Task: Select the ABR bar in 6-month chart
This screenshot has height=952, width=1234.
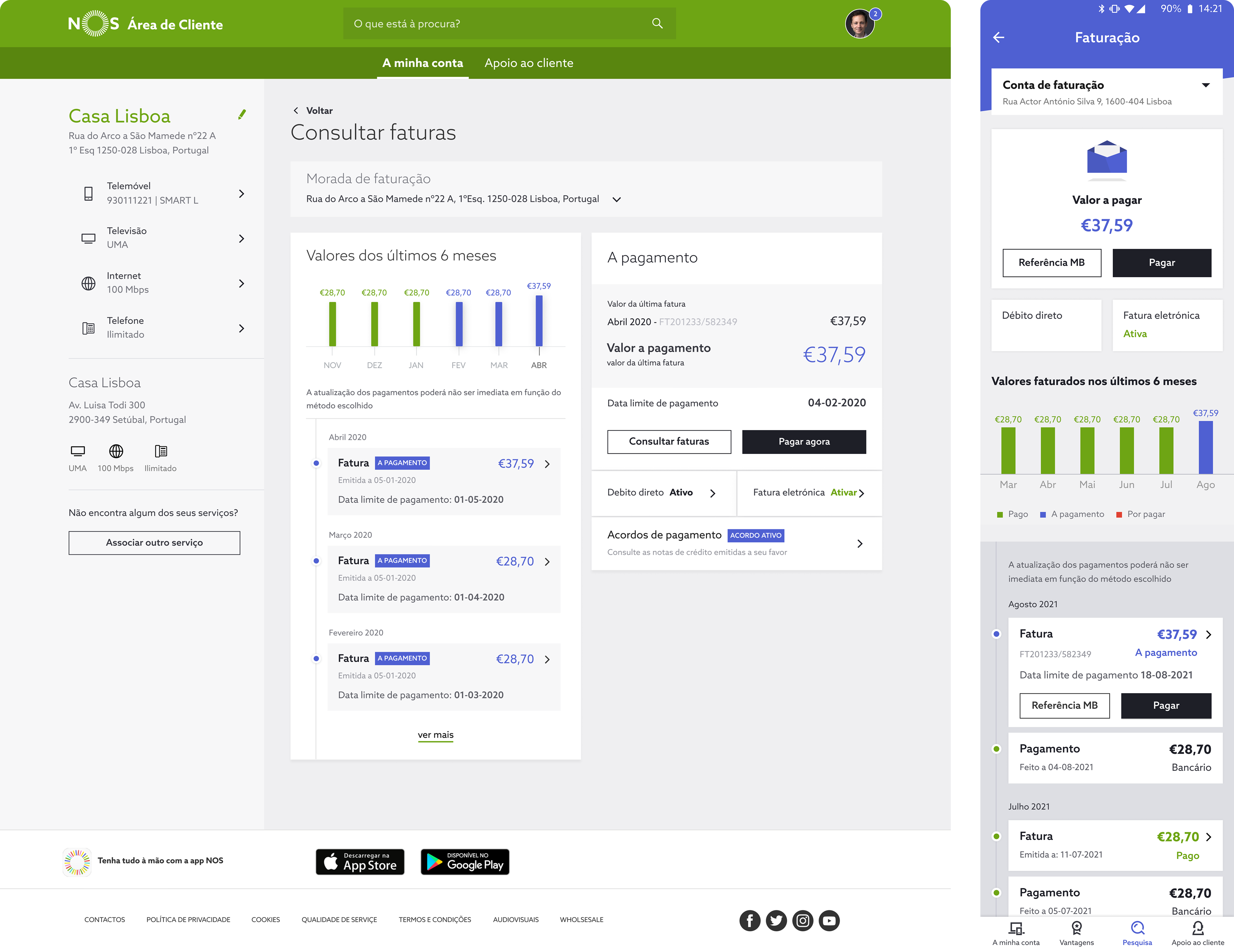Action: click(x=538, y=320)
